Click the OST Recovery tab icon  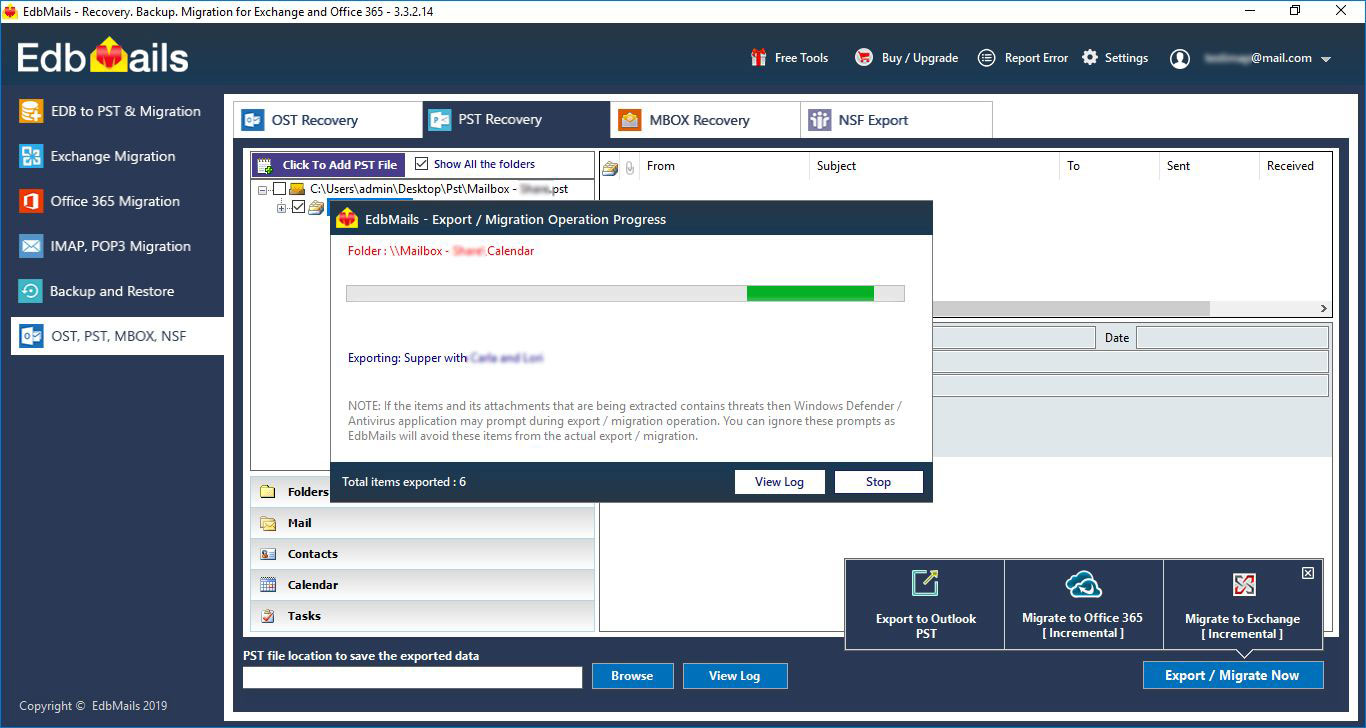[x=253, y=120]
